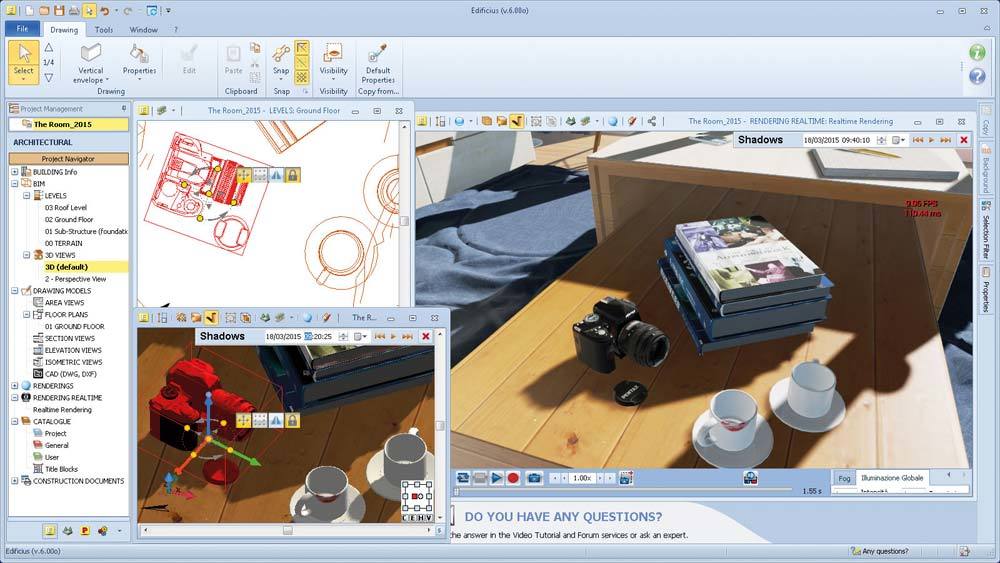The width and height of the screenshot is (1000, 563).
Task: Click the green info icon at top right
Action: click(977, 52)
